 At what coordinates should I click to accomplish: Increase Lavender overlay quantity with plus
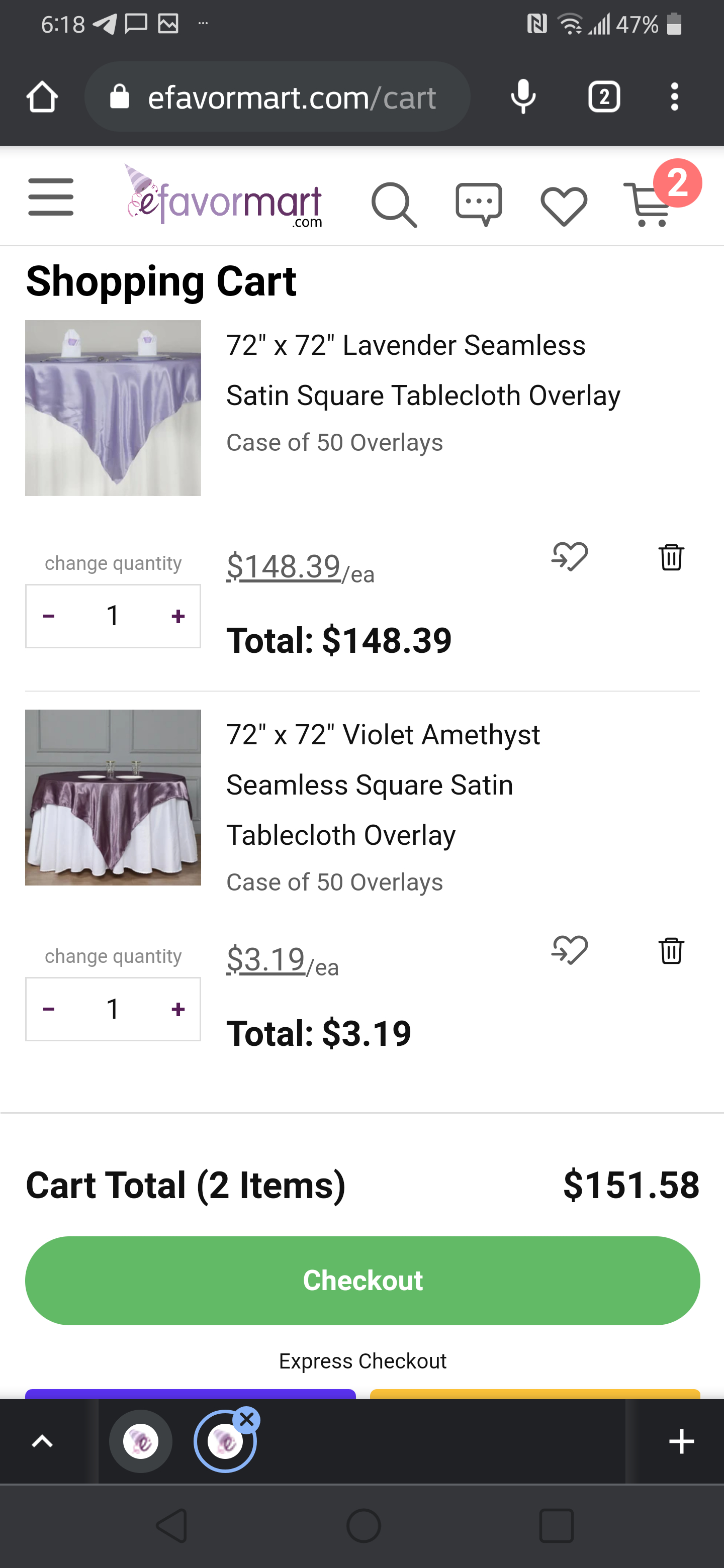[x=178, y=616]
